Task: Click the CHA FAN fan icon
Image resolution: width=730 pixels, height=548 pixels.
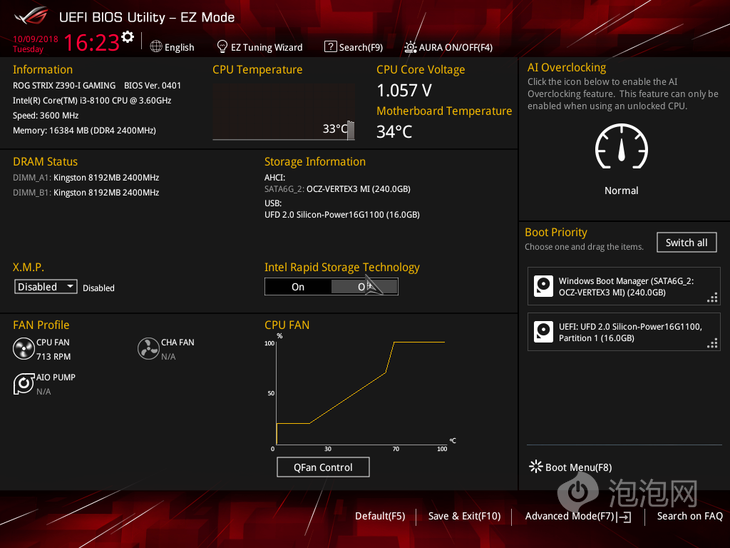Action: coord(148,349)
